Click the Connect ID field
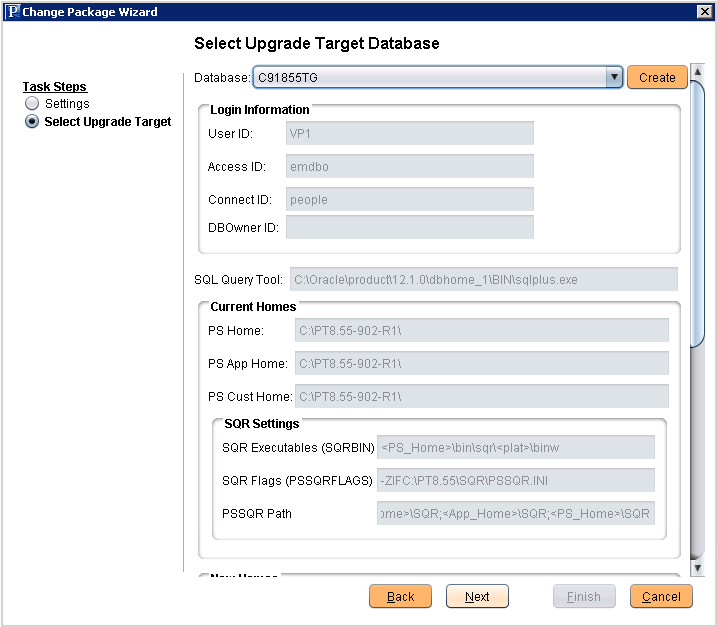 click(x=410, y=199)
